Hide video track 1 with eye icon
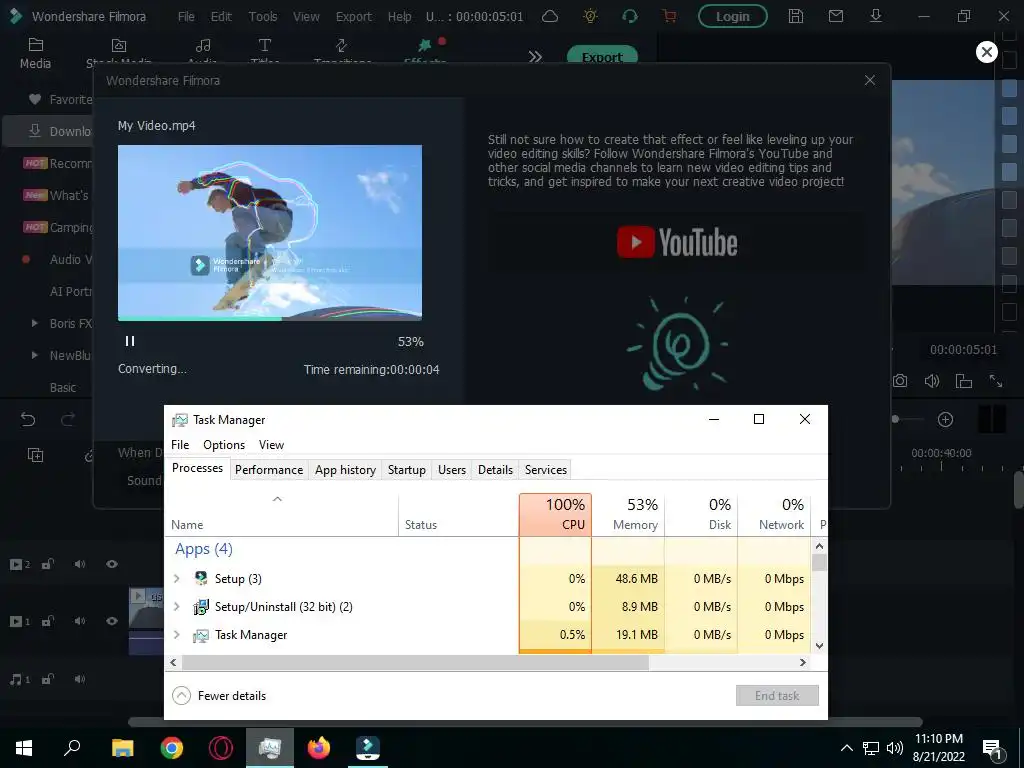Image resolution: width=1024 pixels, height=768 pixels. 112,621
